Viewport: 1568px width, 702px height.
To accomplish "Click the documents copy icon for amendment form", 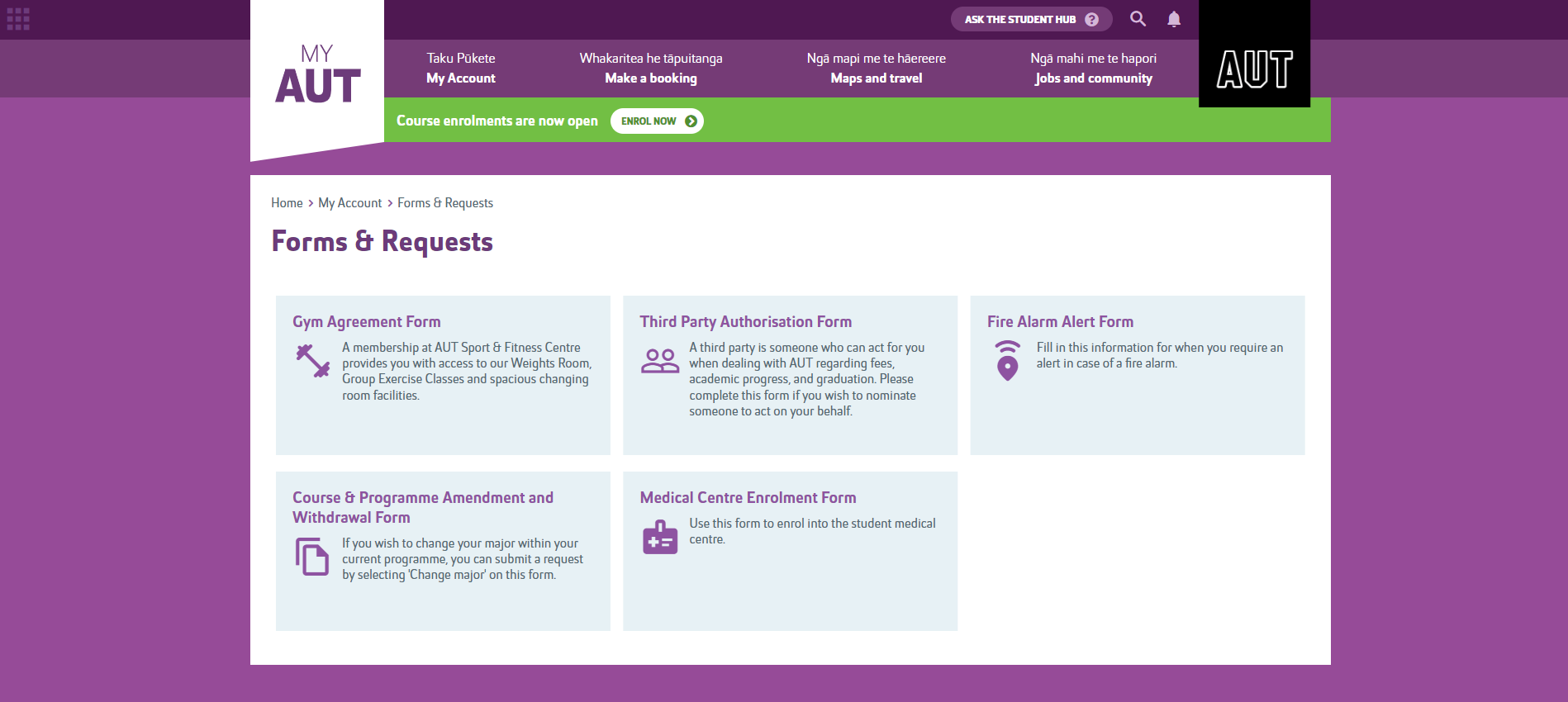I will pos(312,556).
